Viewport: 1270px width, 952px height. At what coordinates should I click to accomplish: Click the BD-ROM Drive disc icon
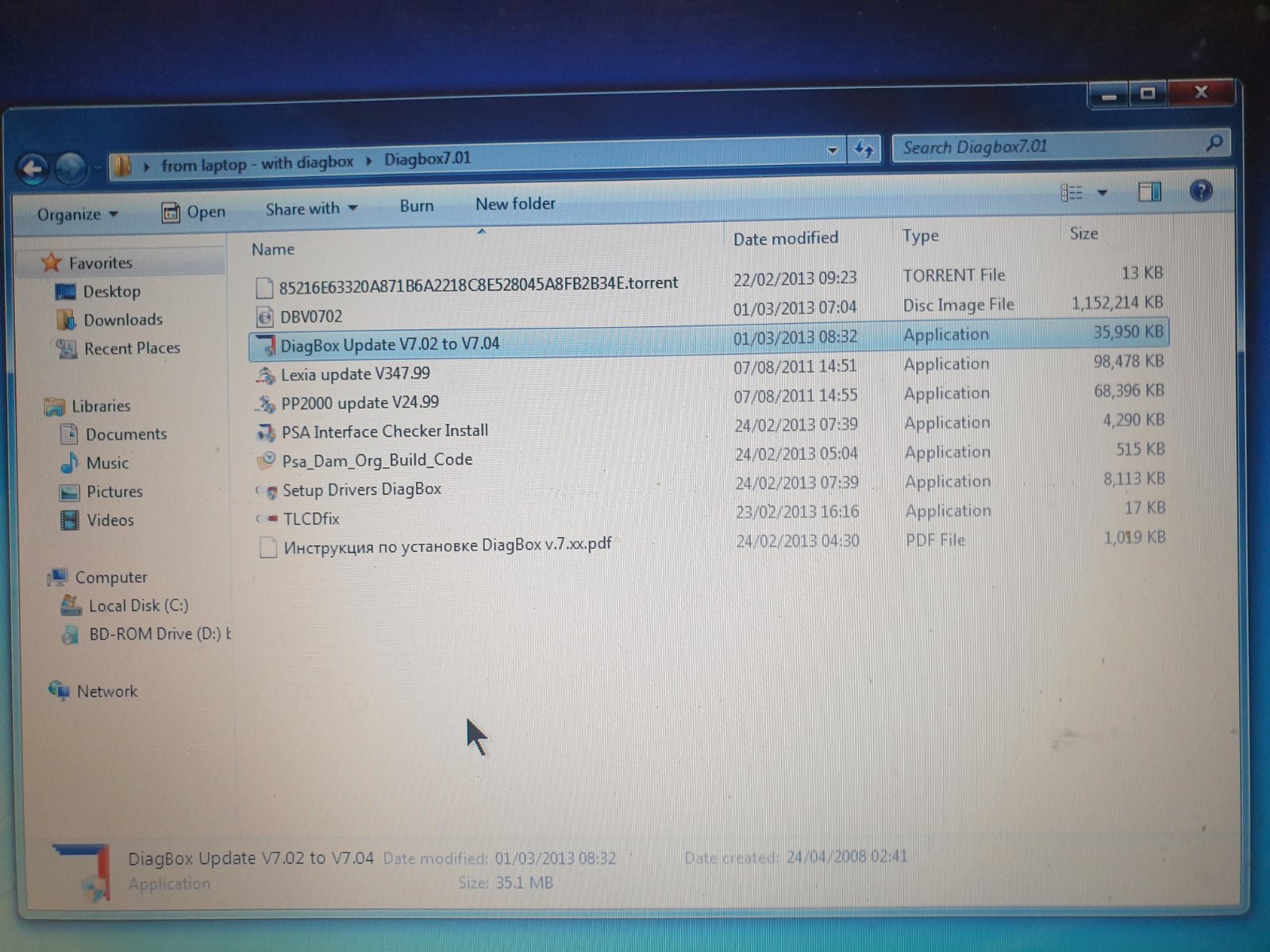71,635
